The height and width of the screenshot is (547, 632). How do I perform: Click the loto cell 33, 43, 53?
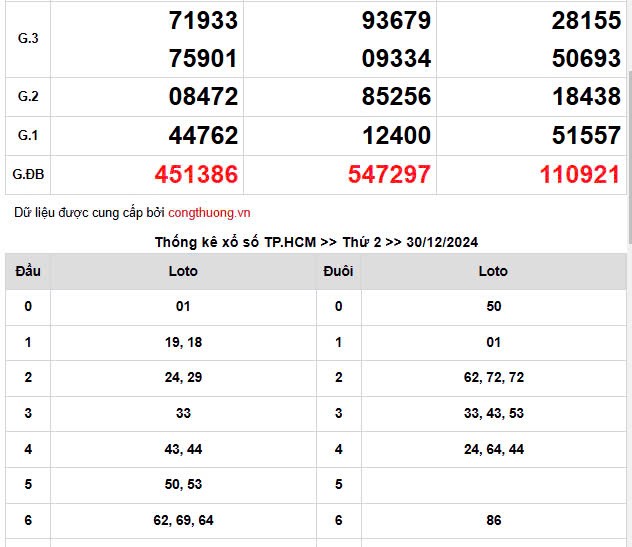tap(493, 413)
